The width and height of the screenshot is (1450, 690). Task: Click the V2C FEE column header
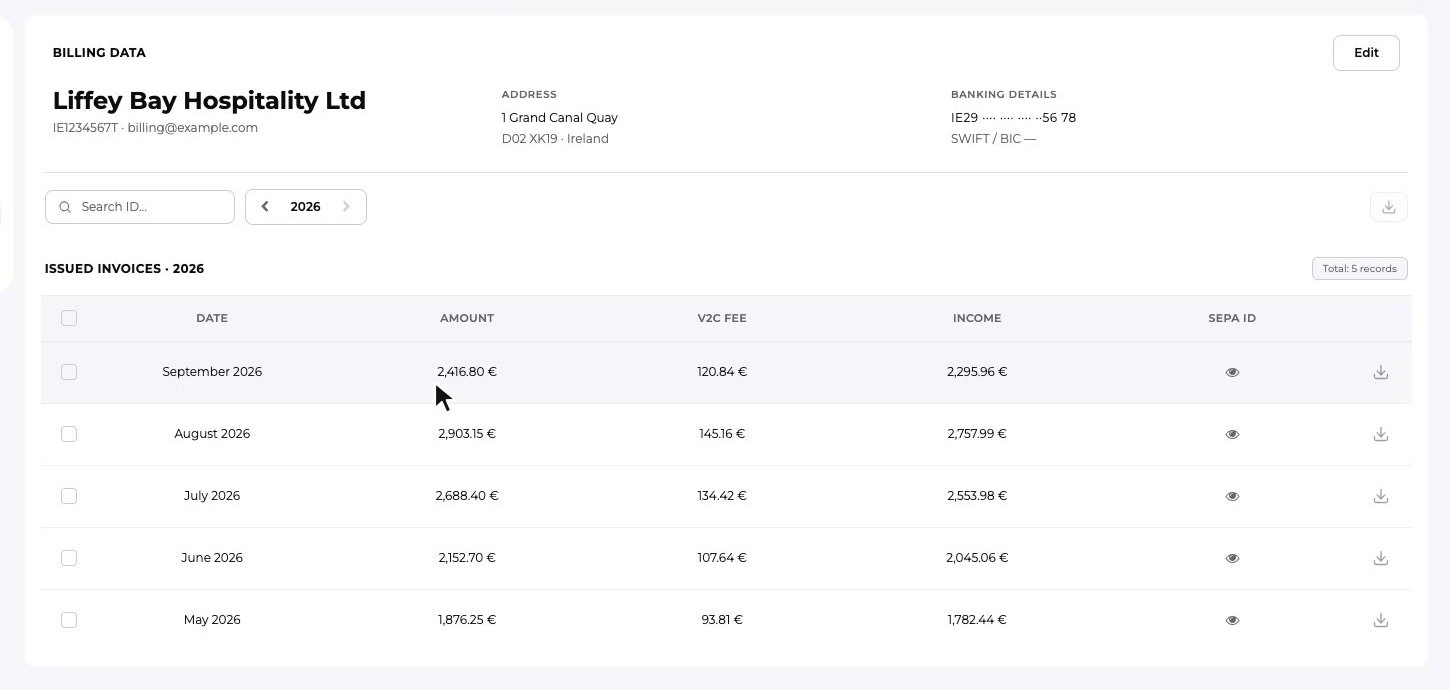pos(722,318)
